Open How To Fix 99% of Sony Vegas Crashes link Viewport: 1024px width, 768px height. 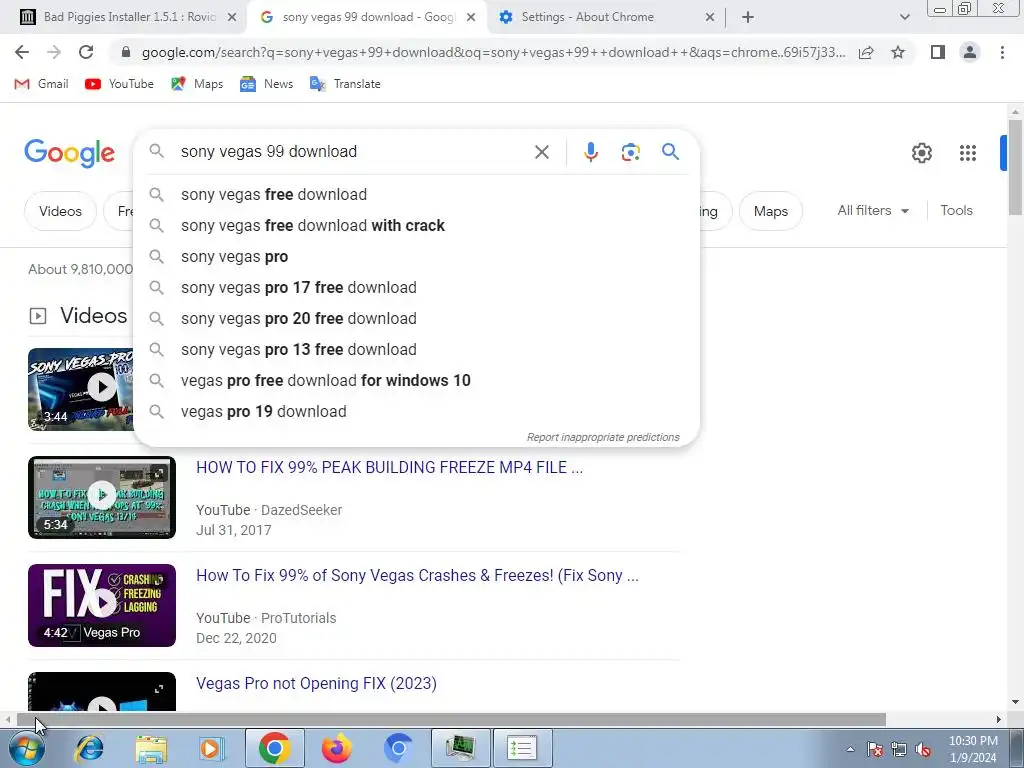pos(417,575)
